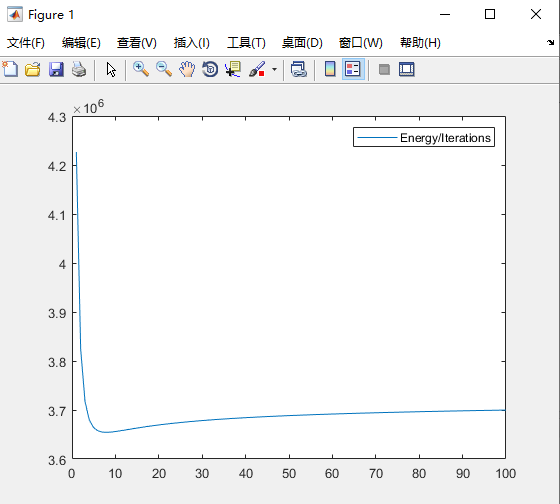Viewport: 560px width, 504px height.
Task: Click the dock figure arrow at the menu bar's right end
Action: [550, 43]
